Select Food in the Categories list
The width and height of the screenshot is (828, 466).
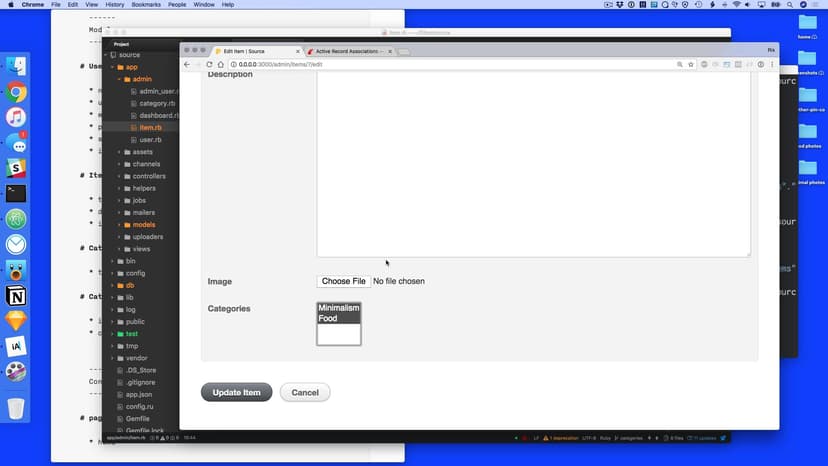[x=328, y=319]
